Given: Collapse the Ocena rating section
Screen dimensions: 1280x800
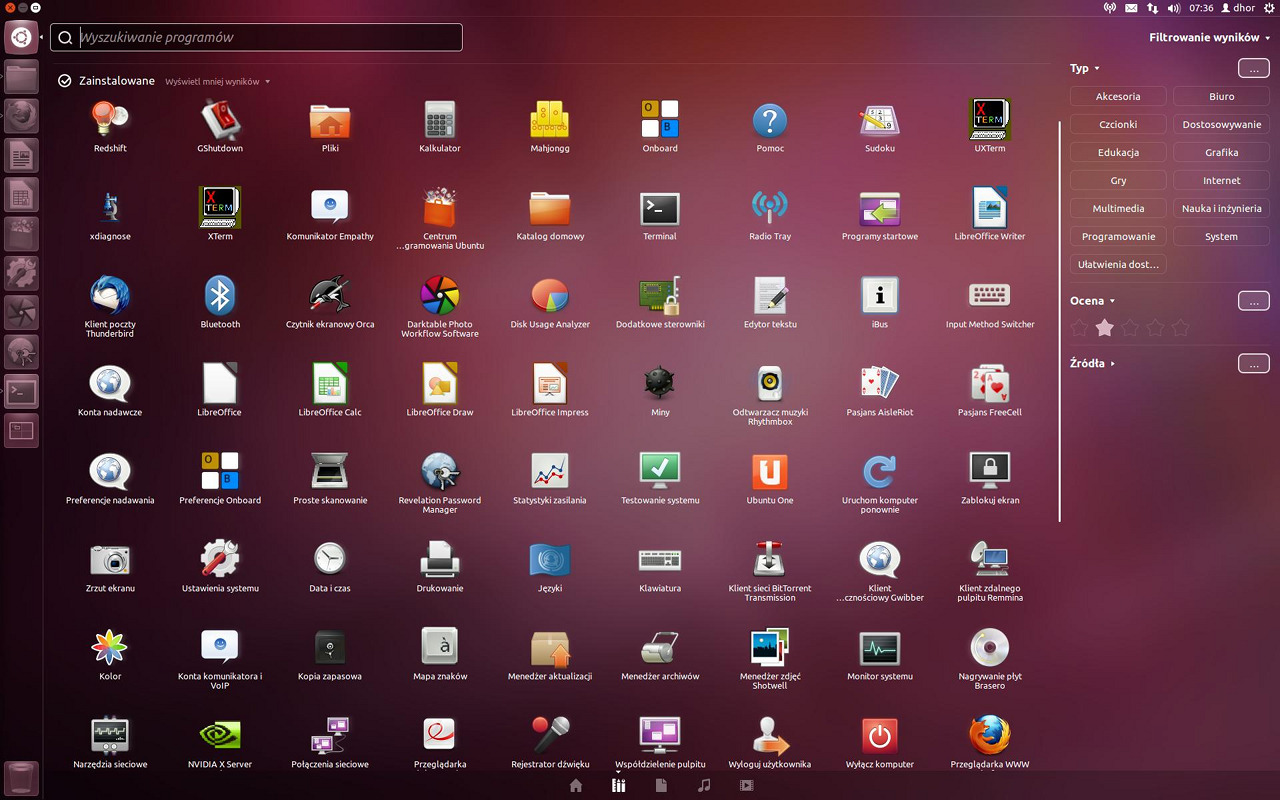Looking at the screenshot, I should tap(1092, 301).
